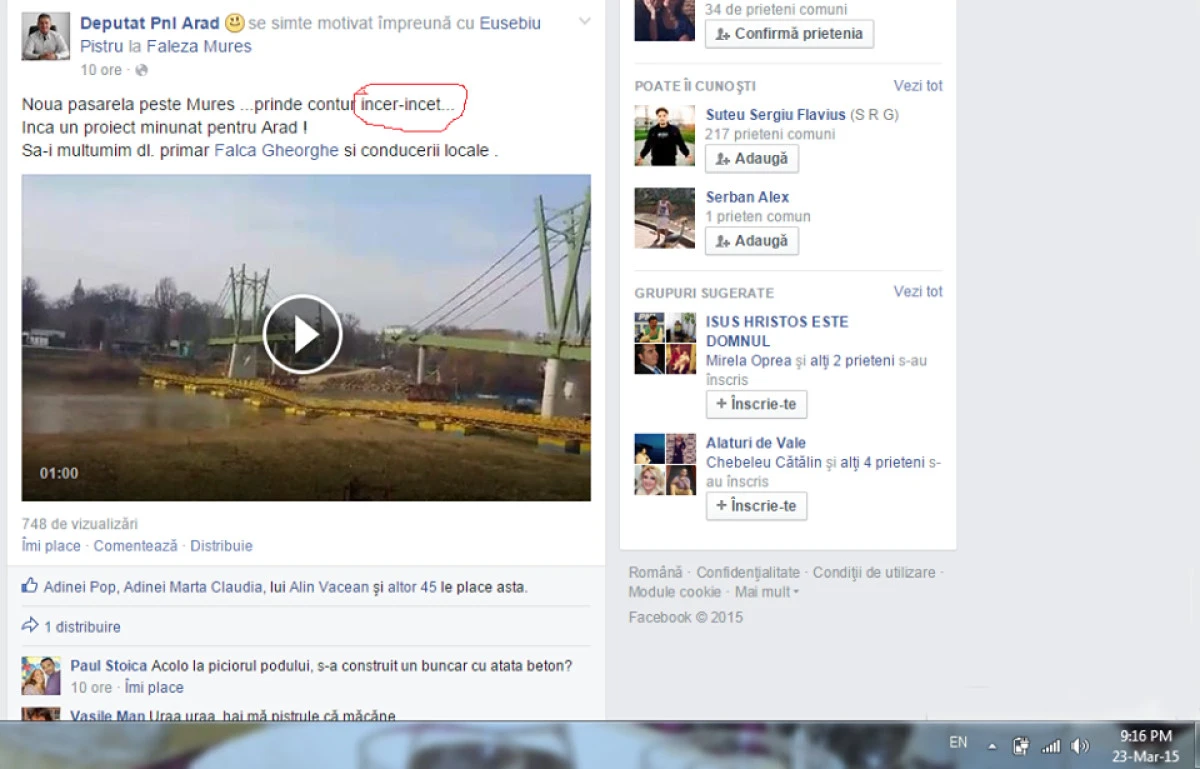Open 1 prieten comun link
Image resolution: width=1200 pixels, height=769 pixels.
[x=758, y=216]
